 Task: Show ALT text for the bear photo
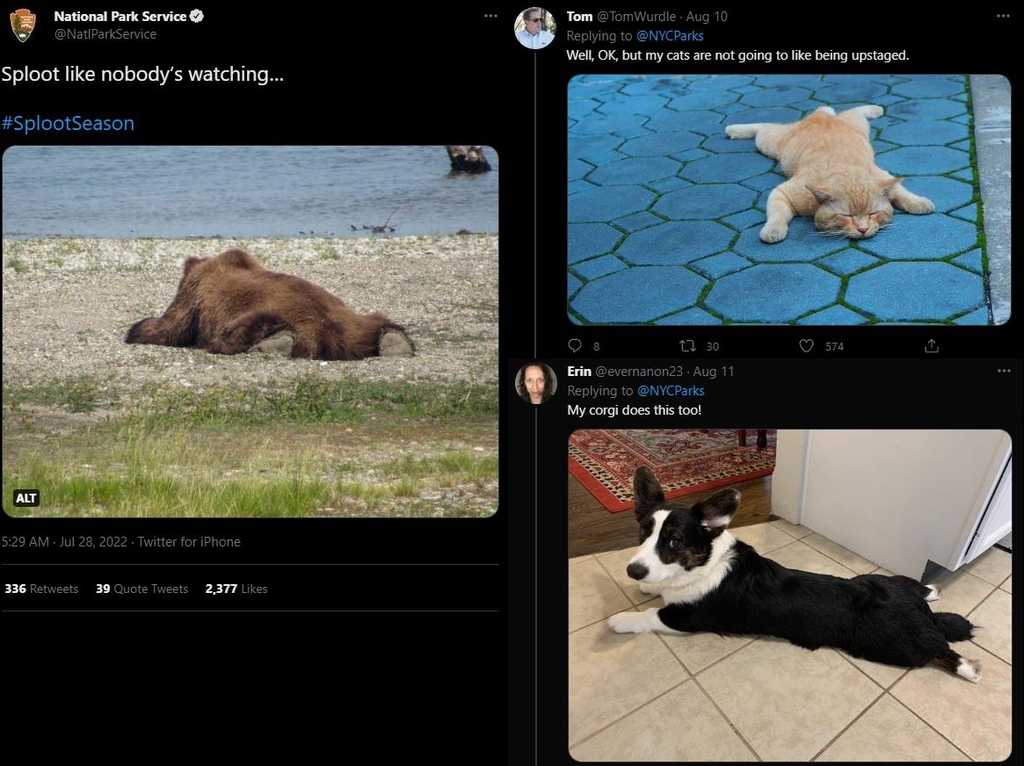pyautogui.click(x=27, y=498)
